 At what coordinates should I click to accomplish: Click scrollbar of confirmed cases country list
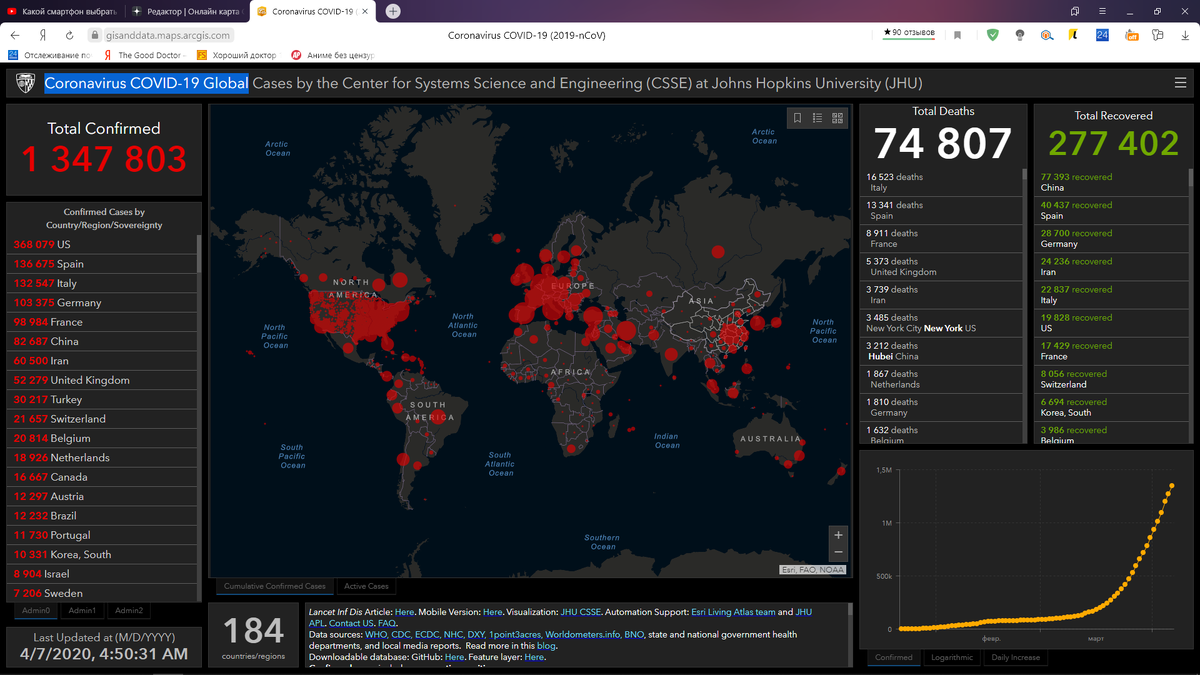click(x=198, y=255)
